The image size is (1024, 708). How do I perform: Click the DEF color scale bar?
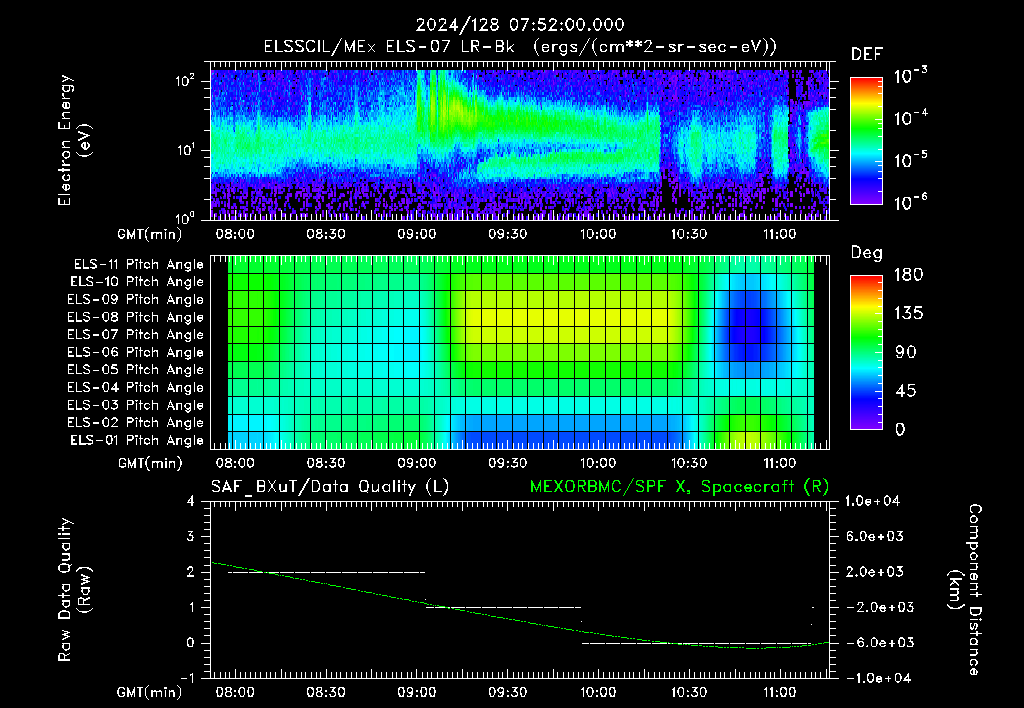click(866, 141)
